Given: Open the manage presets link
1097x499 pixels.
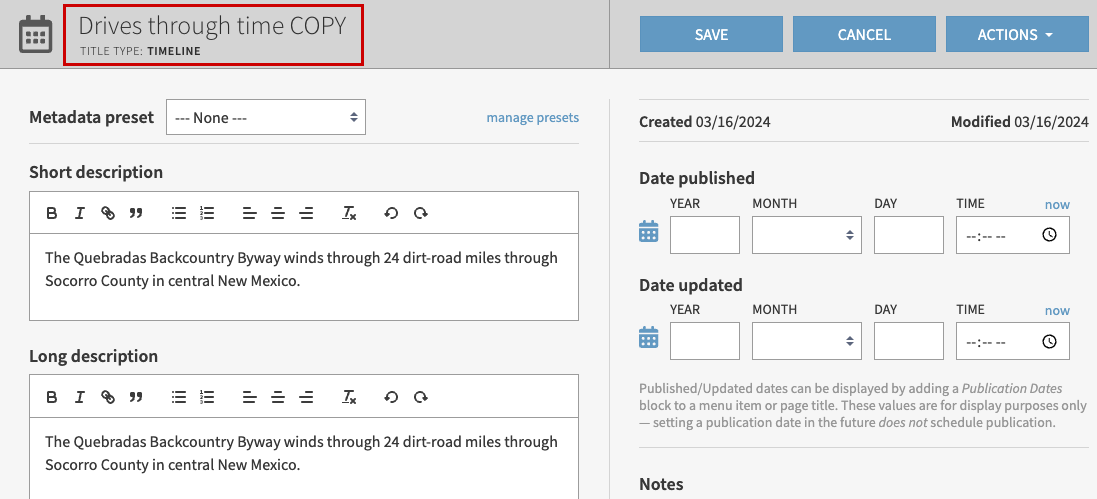Looking at the screenshot, I should pos(532,118).
